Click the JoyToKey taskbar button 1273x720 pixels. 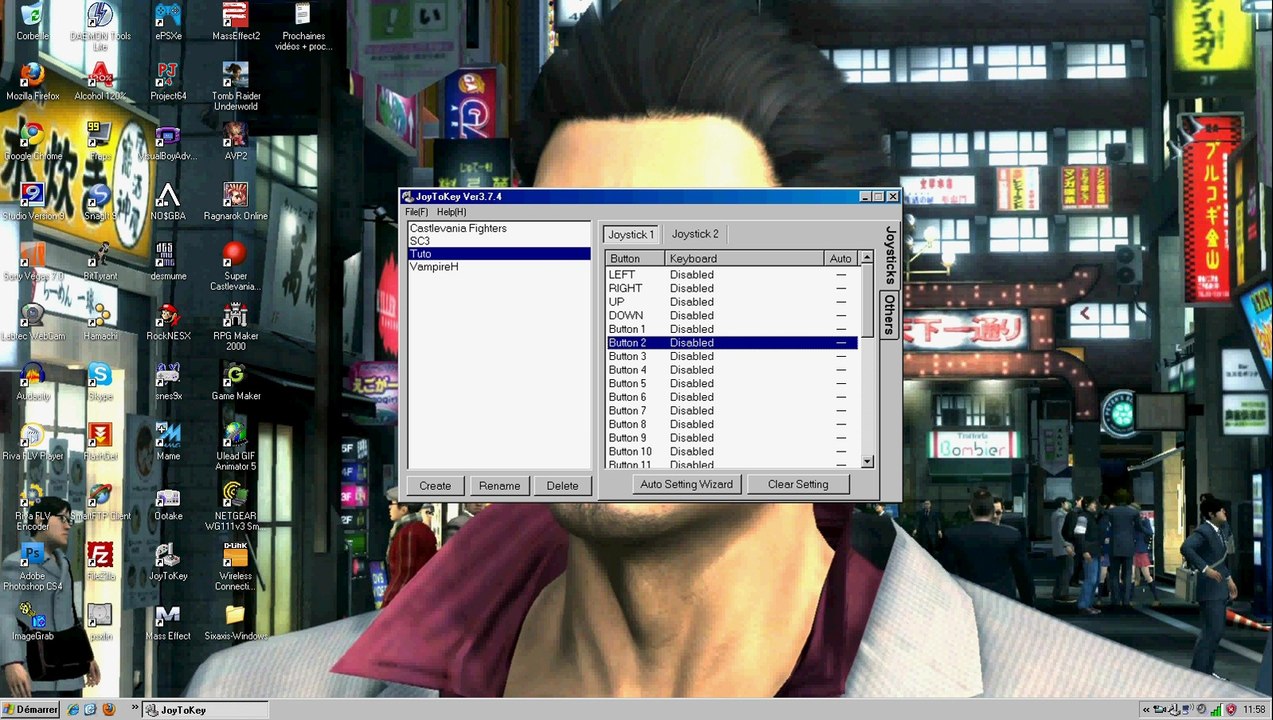pyautogui.click(x=205, y=710)
